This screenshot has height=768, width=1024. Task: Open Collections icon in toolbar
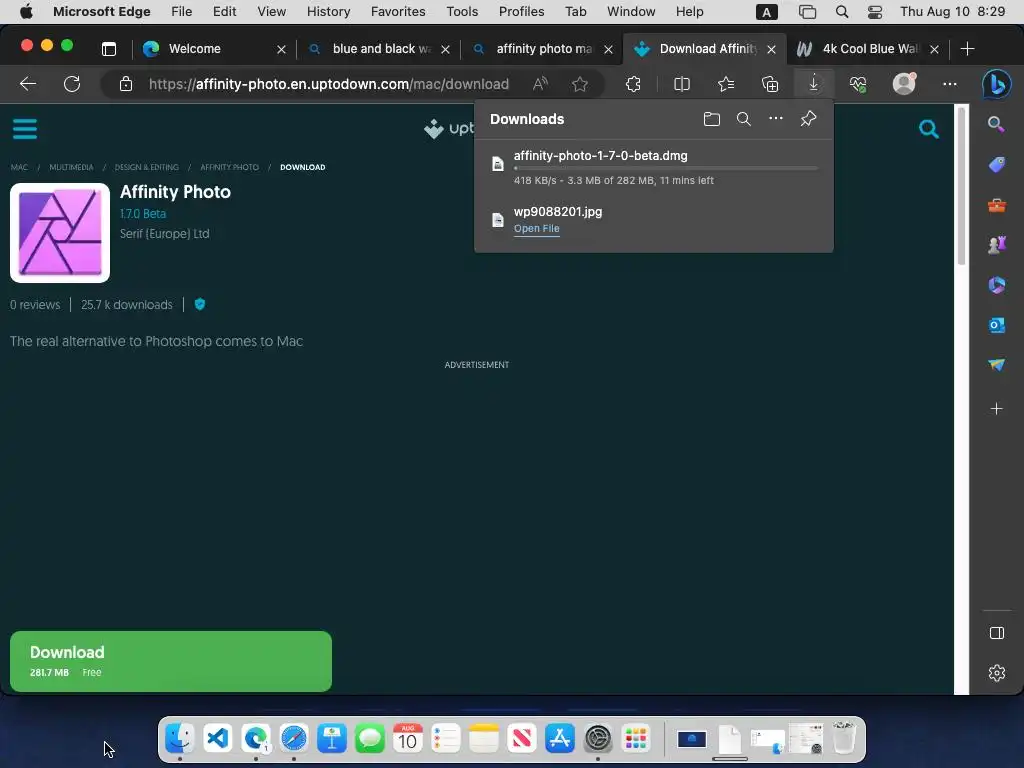(770, 84)
